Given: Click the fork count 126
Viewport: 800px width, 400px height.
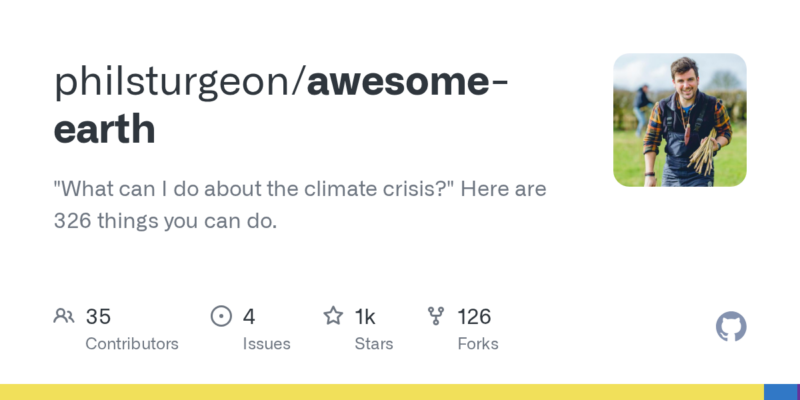Looking at the screenshot, I should 474,317.
